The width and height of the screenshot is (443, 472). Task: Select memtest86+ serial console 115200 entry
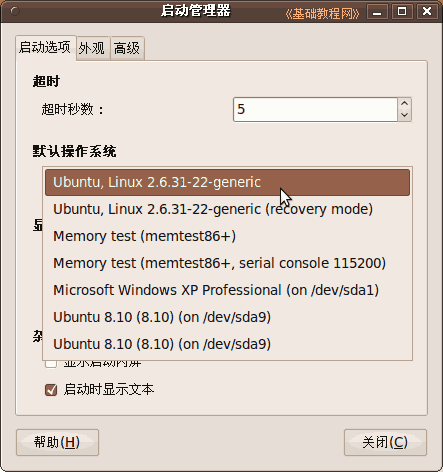point(227,263)
